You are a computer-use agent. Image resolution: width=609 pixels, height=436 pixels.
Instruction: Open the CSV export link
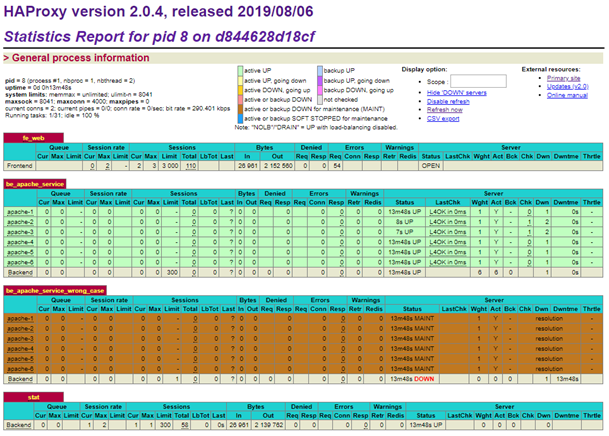443,118
